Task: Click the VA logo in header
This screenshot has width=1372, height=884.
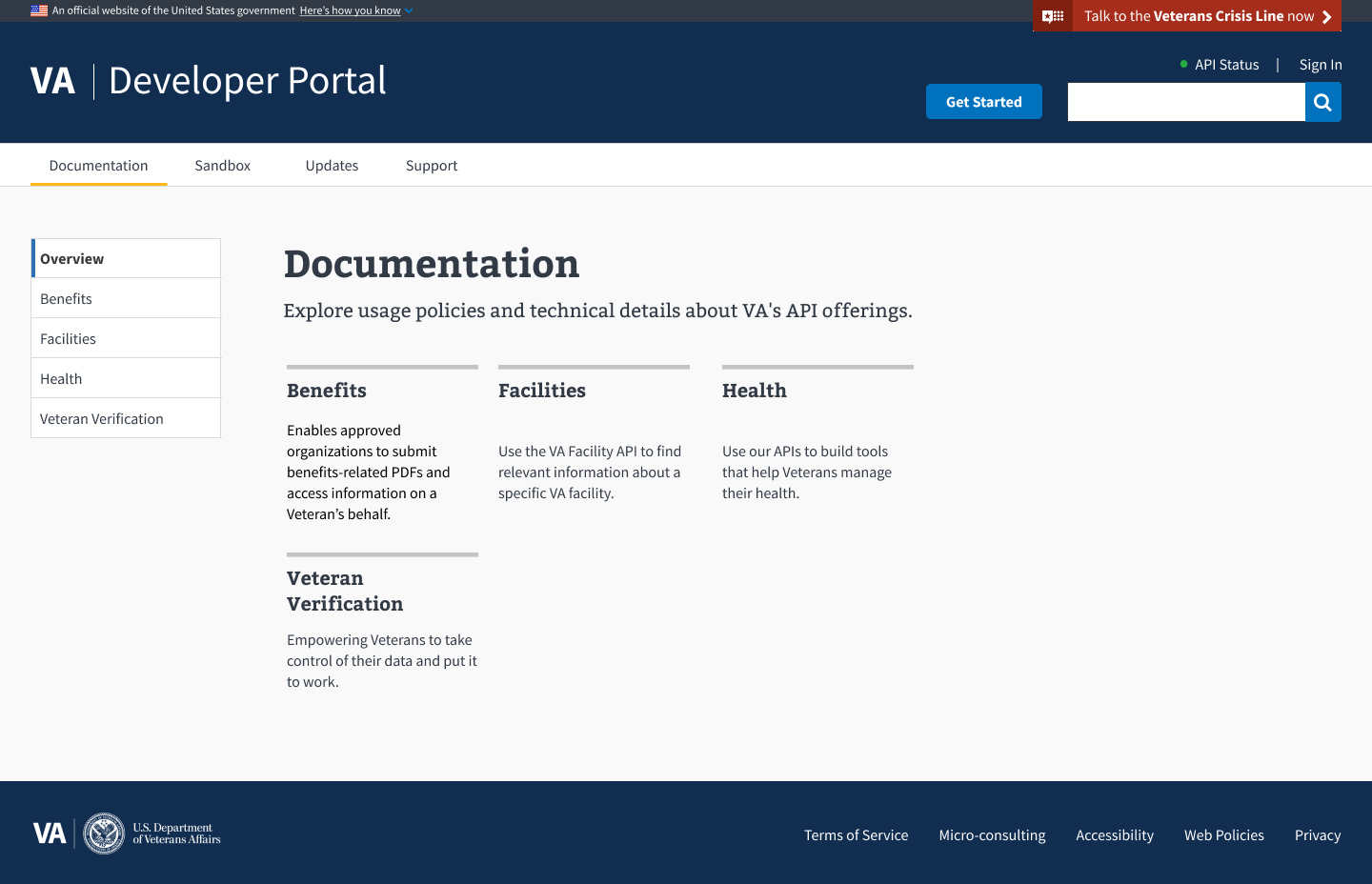Action: 52,81
